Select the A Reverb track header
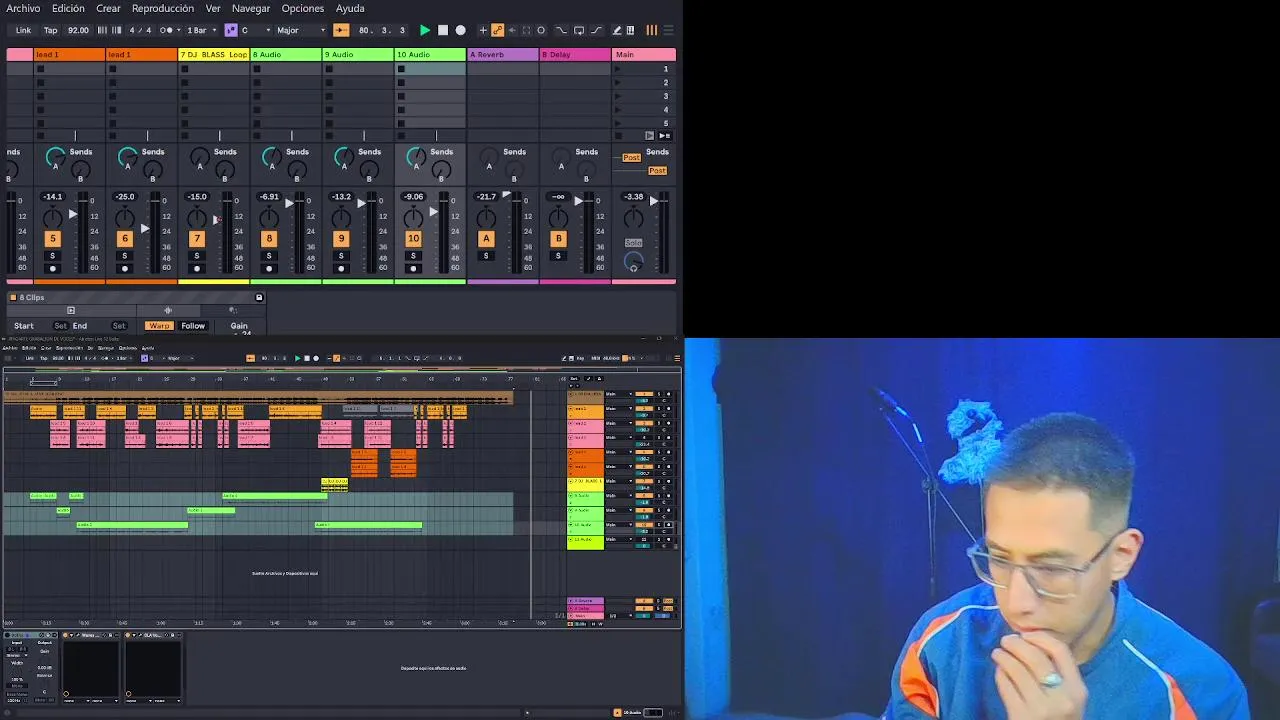The image size is (1280, 720). click(503, 54)
